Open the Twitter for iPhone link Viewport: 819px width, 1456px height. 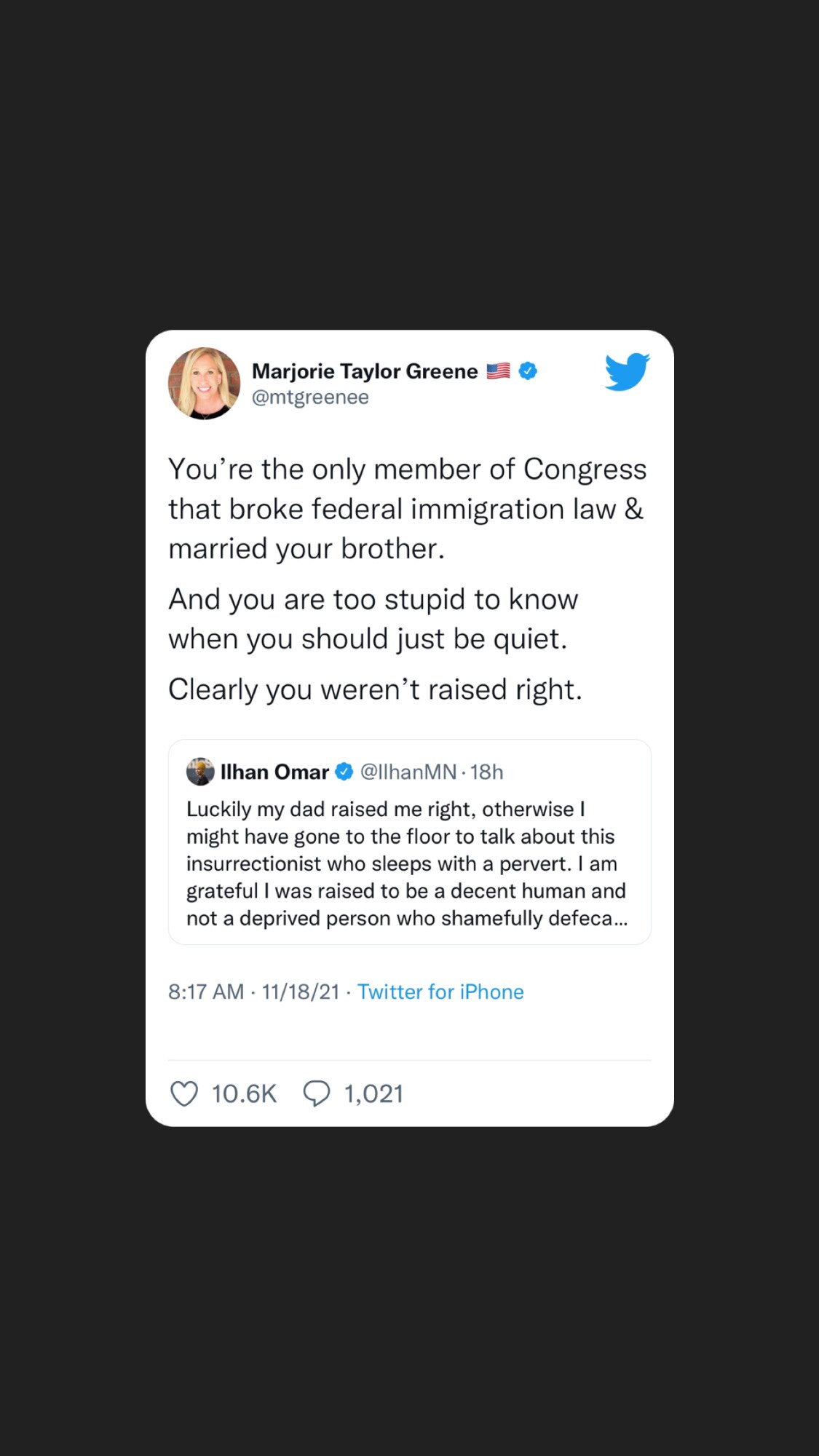[440, 992]
